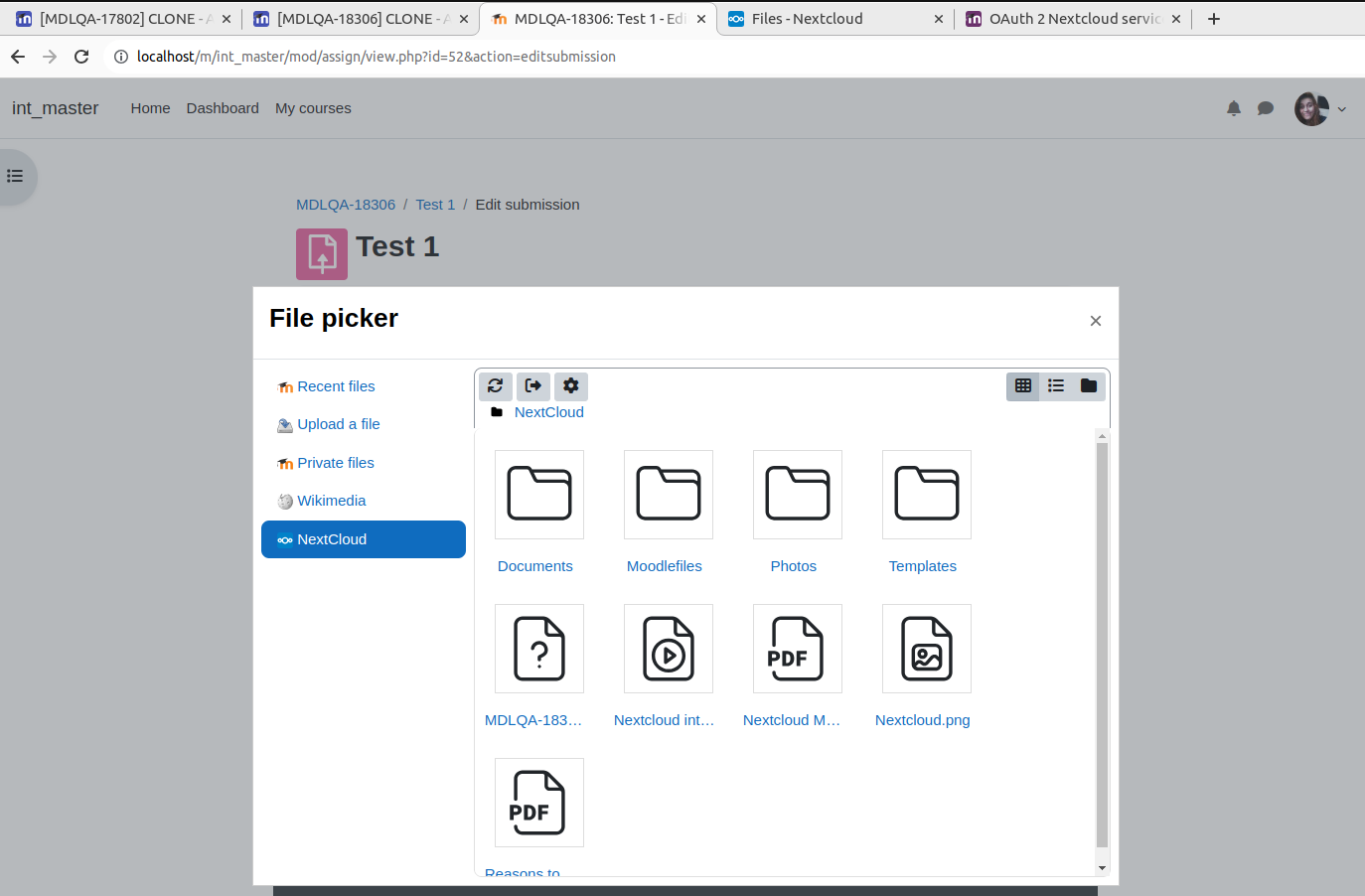The image size is (1365, 896).
Task: Go to Home in the navigation bar
Action: point(150,108)
